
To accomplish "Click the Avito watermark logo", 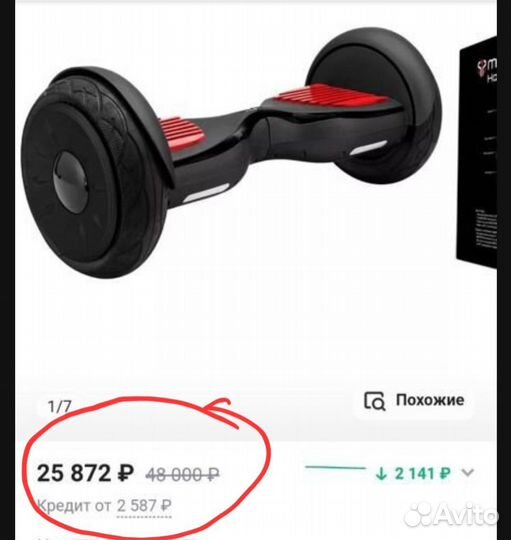I will tap(451, 516).
